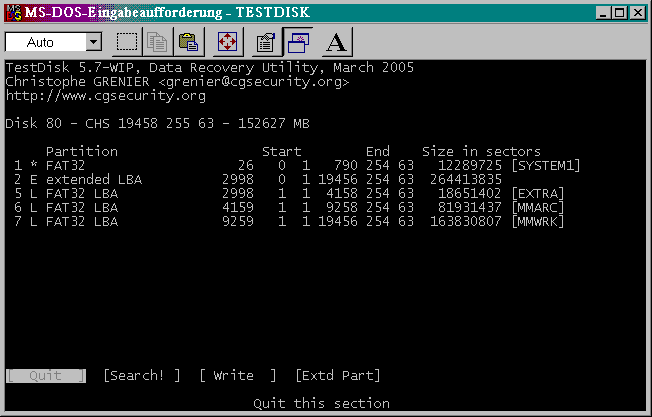Click the 'Size in sectors' column header
Screen dimensions: 652x417
click(482, 152)
